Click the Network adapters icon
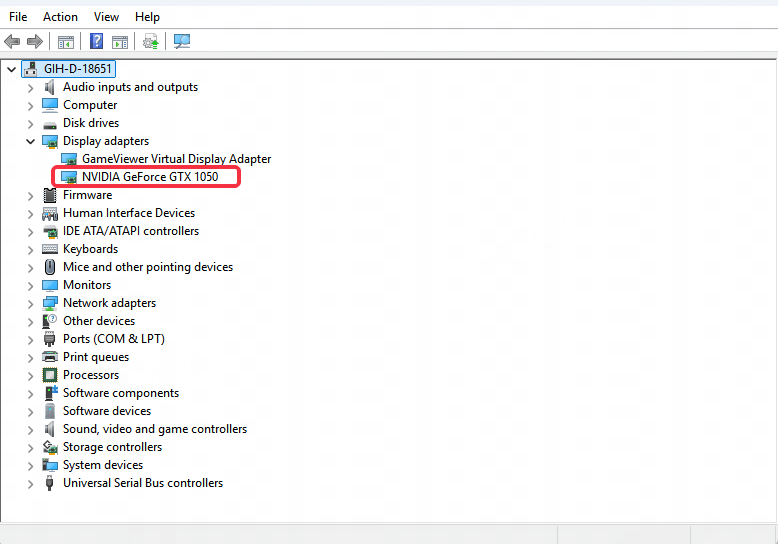Image resolution: width=778 pixels, height=544 pixels. click(x=50, y=303)
